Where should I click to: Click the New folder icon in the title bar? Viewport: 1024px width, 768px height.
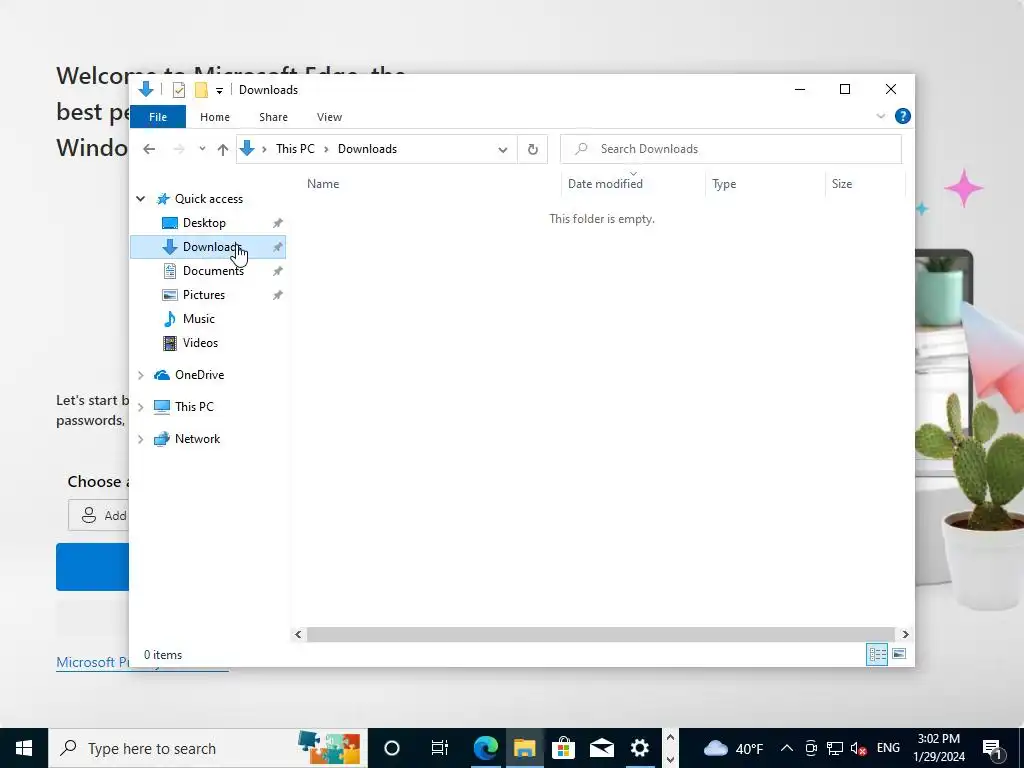tap(201, 90)
